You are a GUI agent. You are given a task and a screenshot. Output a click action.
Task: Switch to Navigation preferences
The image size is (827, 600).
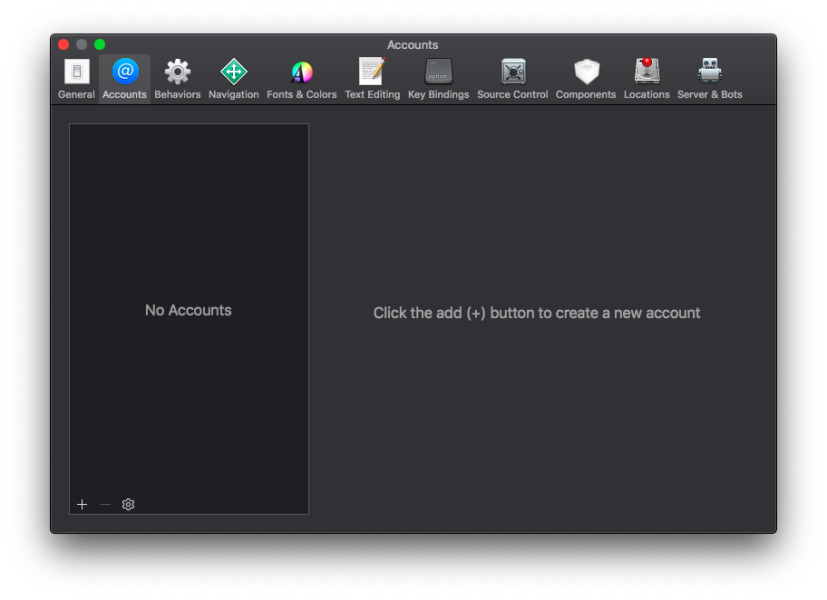point(233,78)
